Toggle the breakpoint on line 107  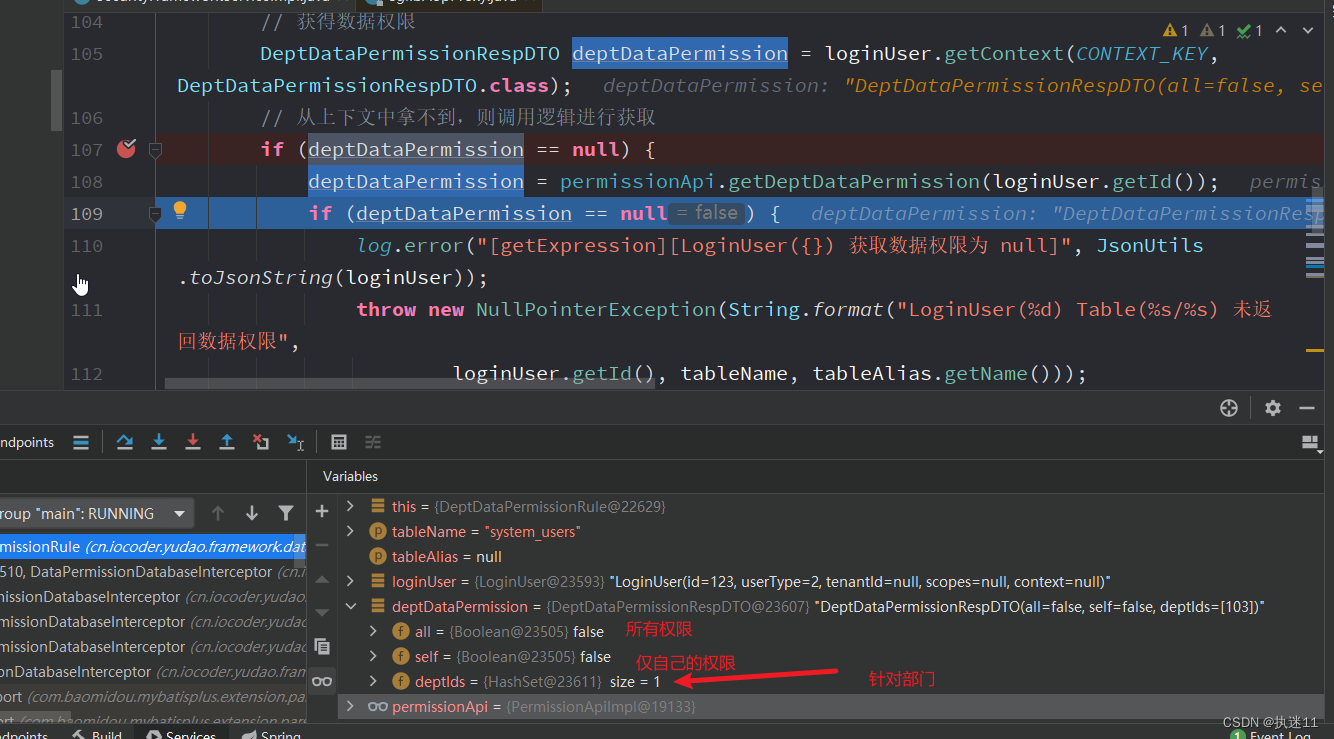126,149
